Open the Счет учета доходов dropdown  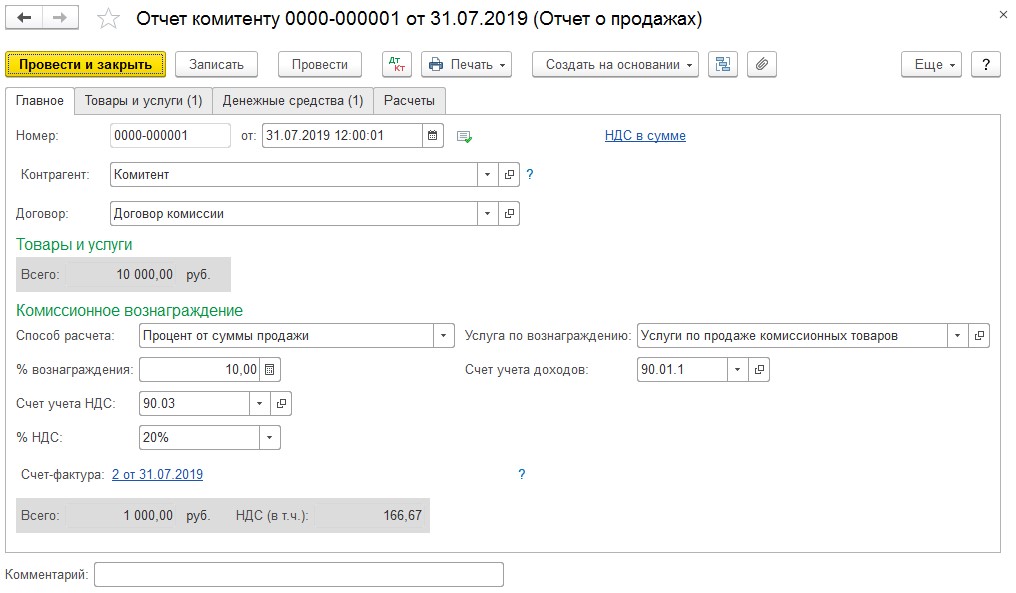[x=738, y=370]
